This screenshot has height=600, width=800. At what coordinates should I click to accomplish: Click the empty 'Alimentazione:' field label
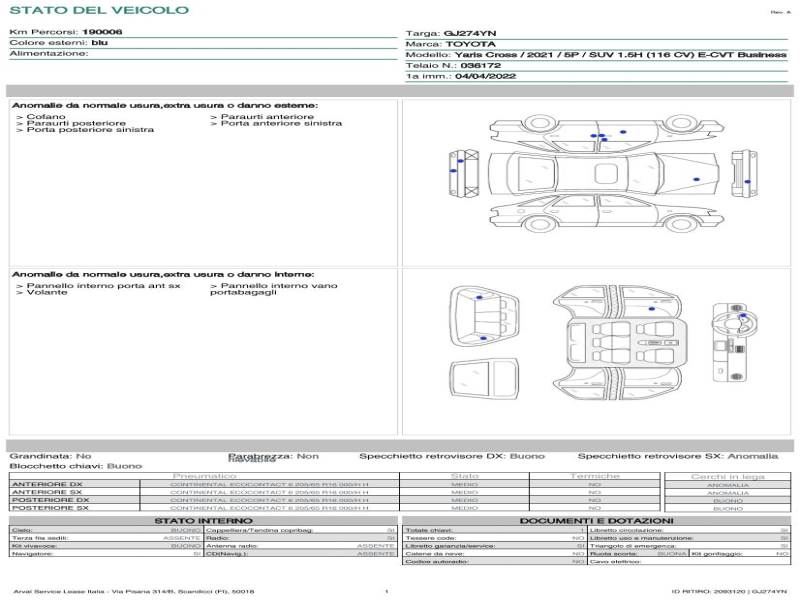click(49, 54)
